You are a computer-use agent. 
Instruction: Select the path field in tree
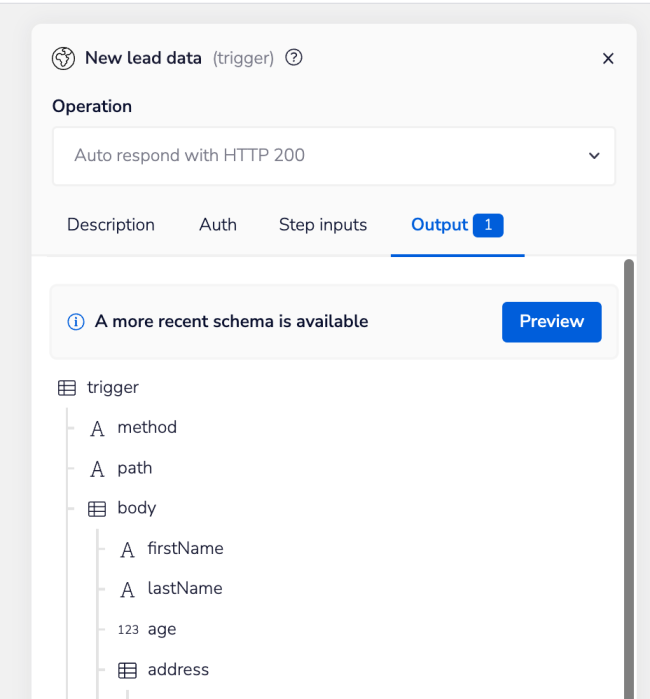pyautogui.click(x=134, y=468)
